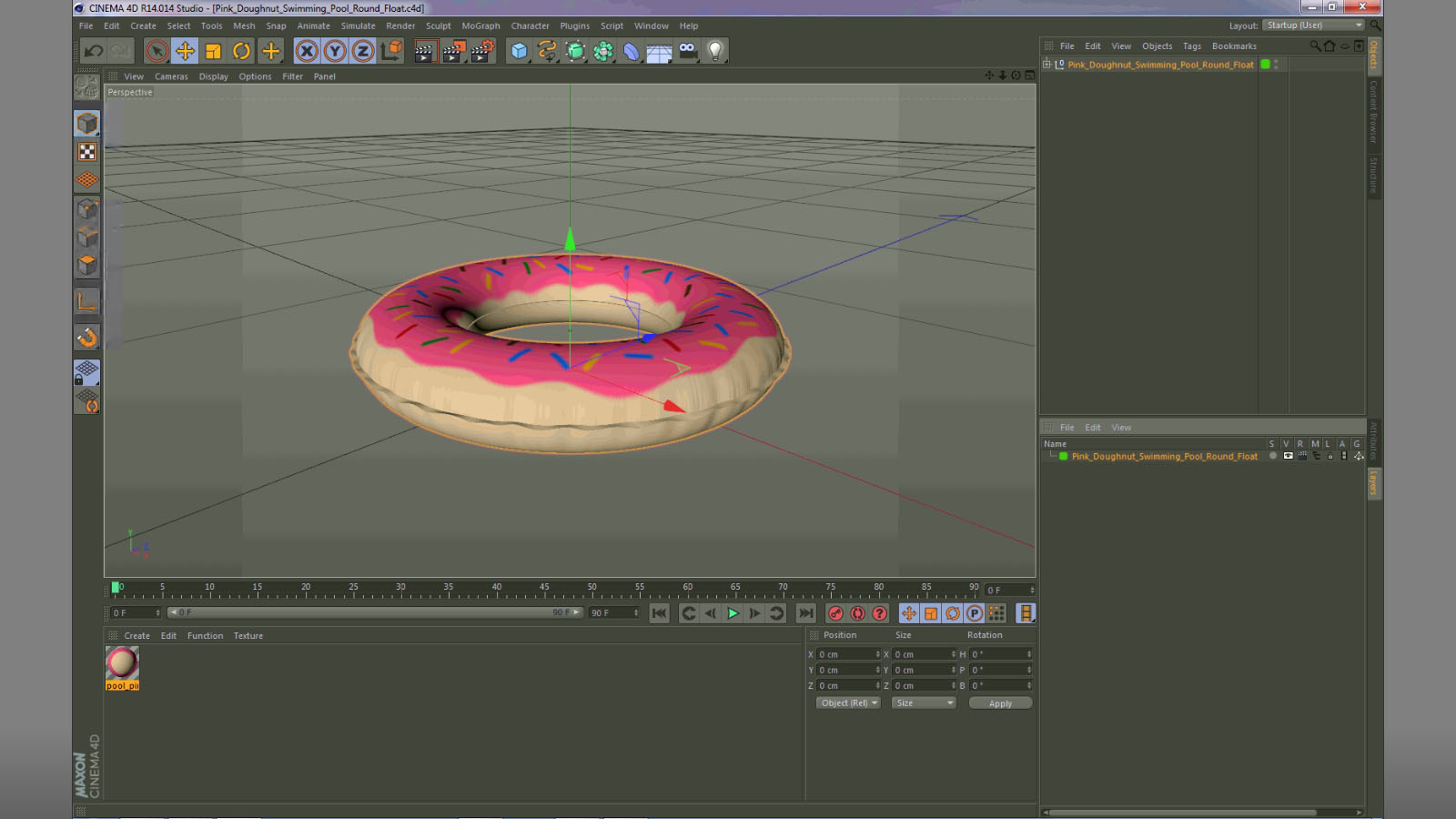The width and height of the screenshot is (1456, 819).
Task: Click the timeline preview range slider bar
Action: pos(374,612)
